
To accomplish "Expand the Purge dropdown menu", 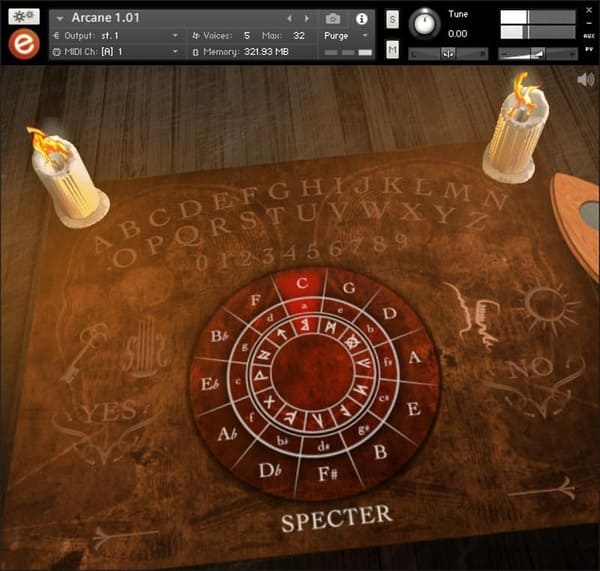I will (x=347, y=35).
